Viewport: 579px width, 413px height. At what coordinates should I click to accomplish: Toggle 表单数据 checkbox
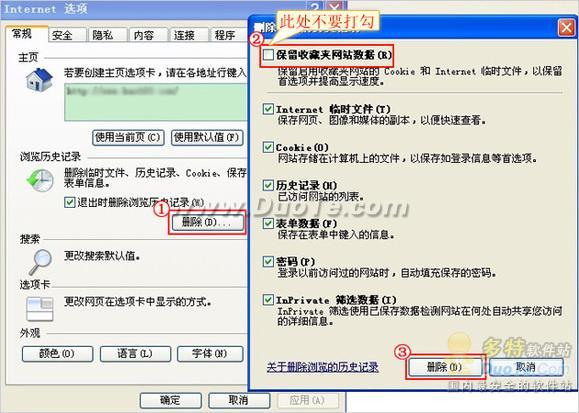pyautogui.click(x=268, y=223)
